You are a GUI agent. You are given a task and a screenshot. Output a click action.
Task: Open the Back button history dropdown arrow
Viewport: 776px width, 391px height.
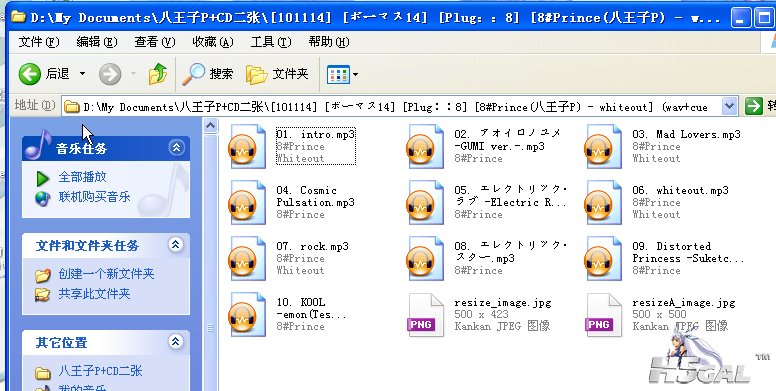tap(82, 74)
